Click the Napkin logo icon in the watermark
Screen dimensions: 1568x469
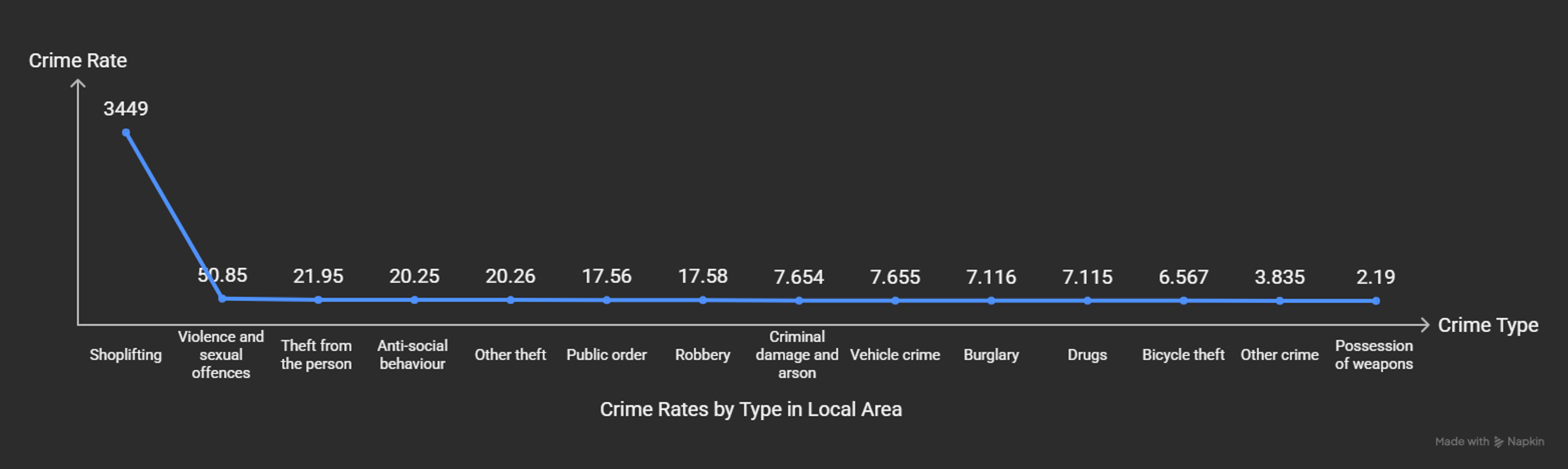(1499, 442)
